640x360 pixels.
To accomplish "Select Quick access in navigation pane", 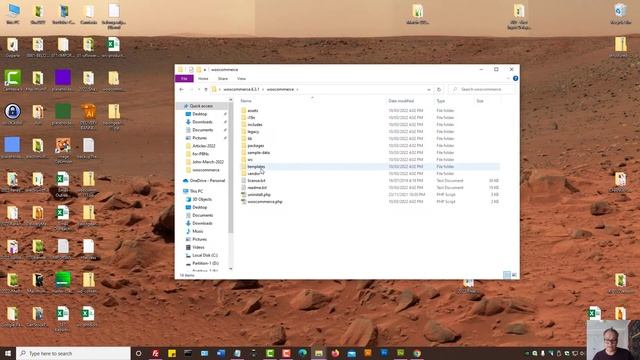I will (x=201, y=106).
